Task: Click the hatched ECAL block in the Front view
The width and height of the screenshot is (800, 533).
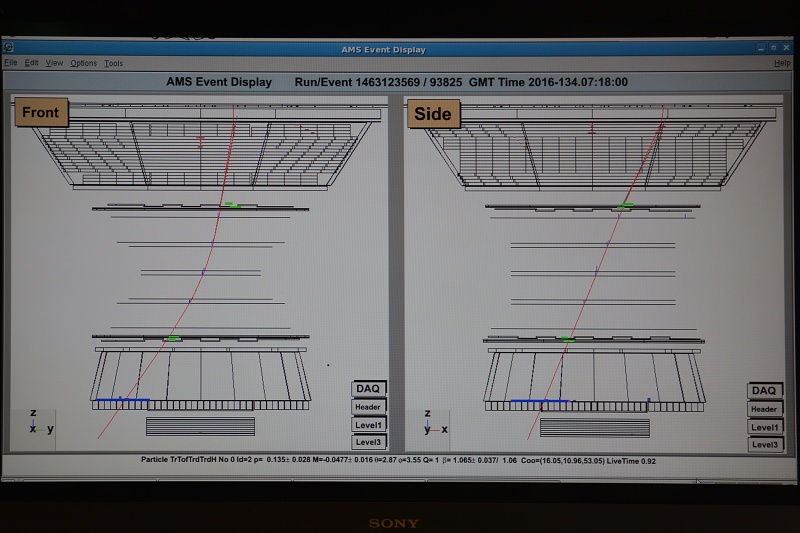Action: tap(201, 426)
